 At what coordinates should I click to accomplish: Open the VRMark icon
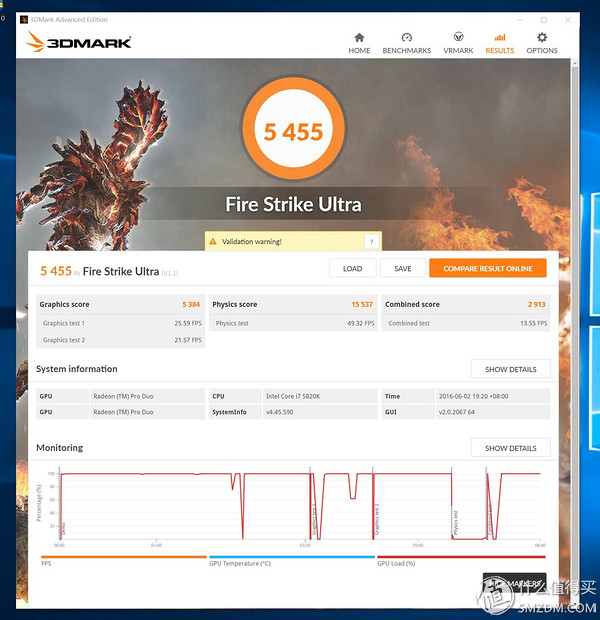[458, 37]
